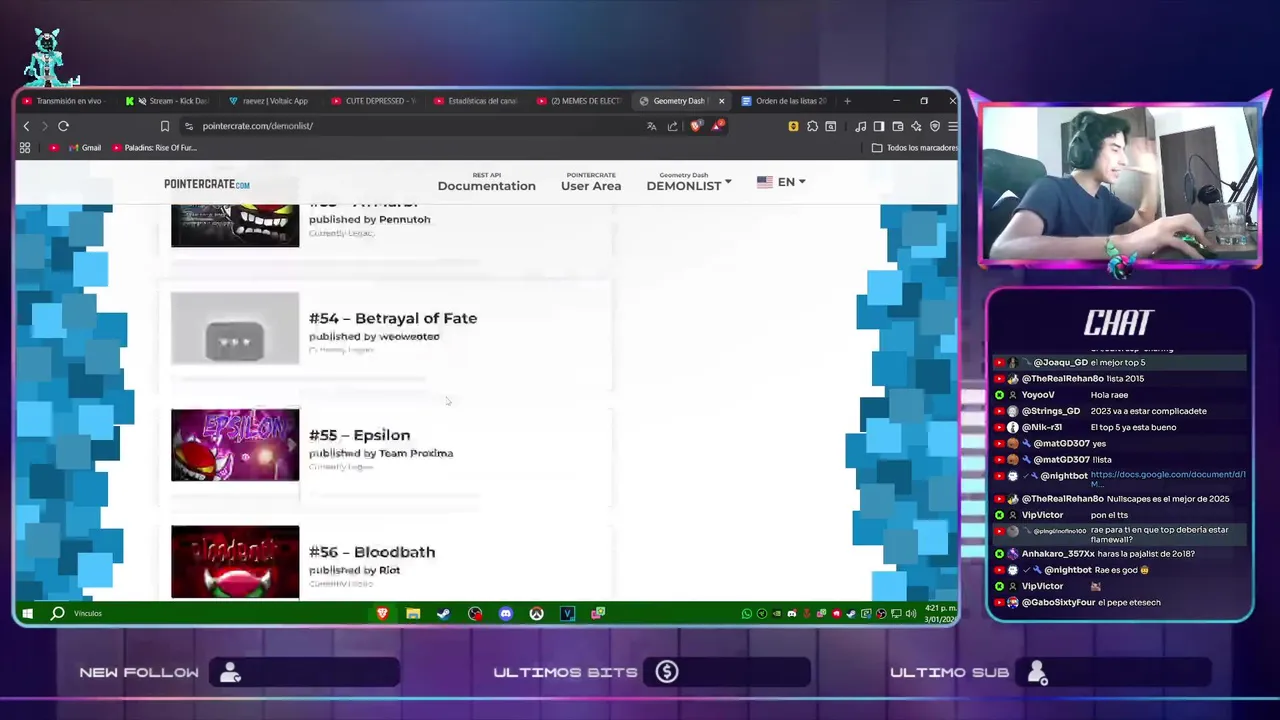This screenshot has height=720, width=1280.
Task: Switch to the Estadísticas del canal tab
Action: point(478,101)
